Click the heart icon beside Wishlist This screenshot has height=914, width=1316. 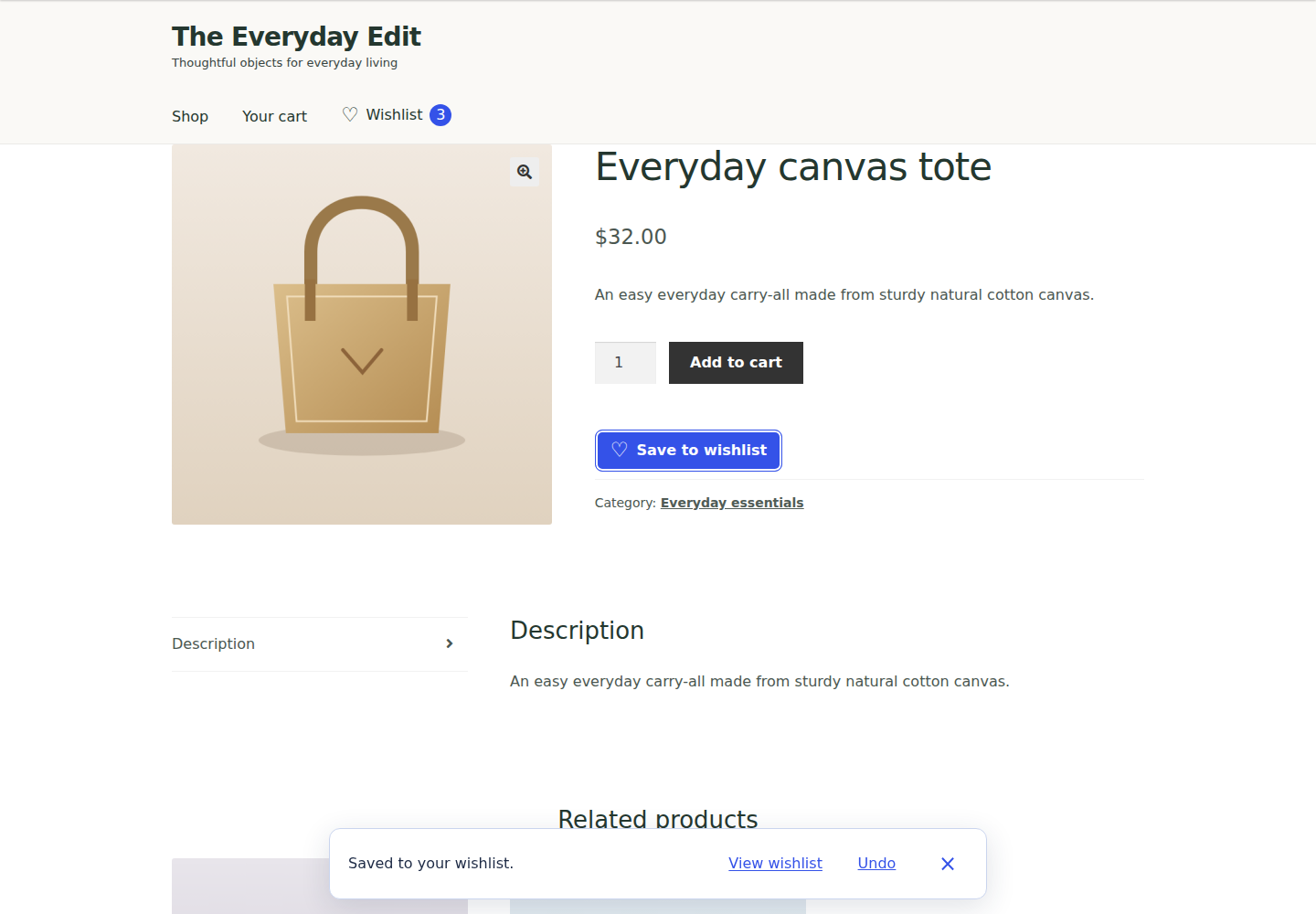(350, 114)
